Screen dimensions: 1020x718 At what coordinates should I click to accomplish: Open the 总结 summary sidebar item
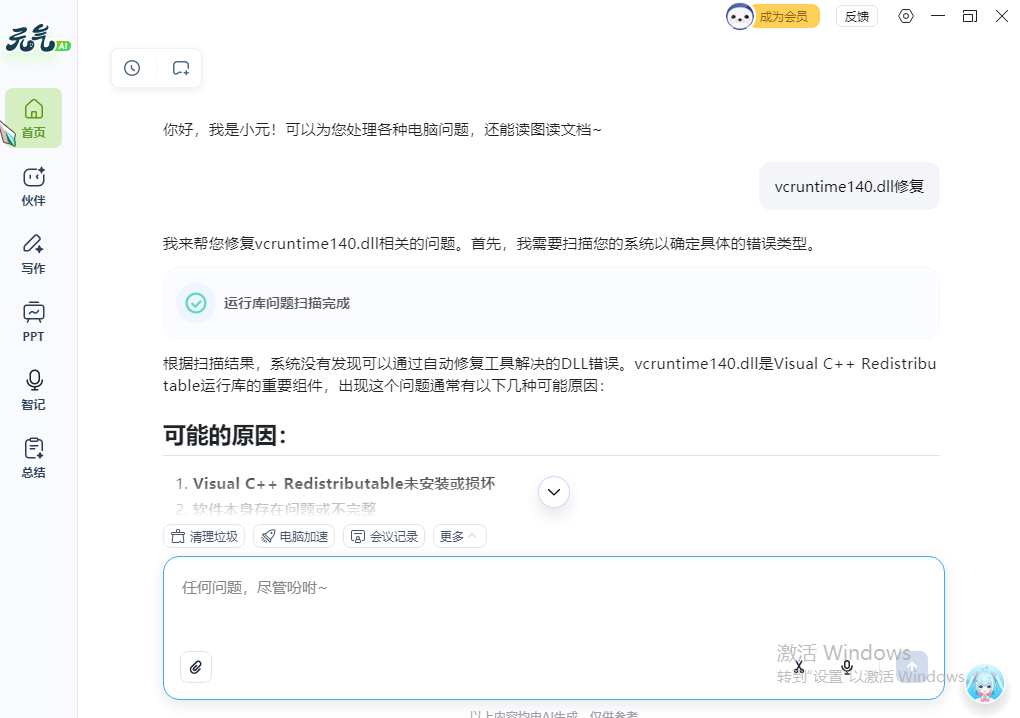[x=34, y=459]
